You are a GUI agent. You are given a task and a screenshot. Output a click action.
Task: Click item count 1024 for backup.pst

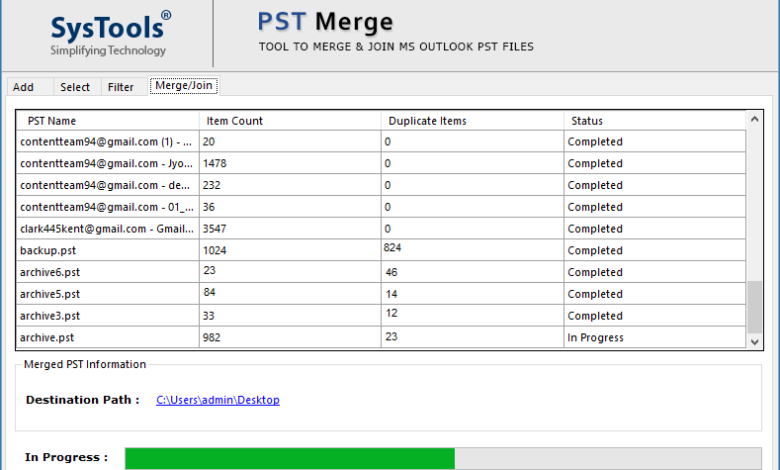(214, 250)
